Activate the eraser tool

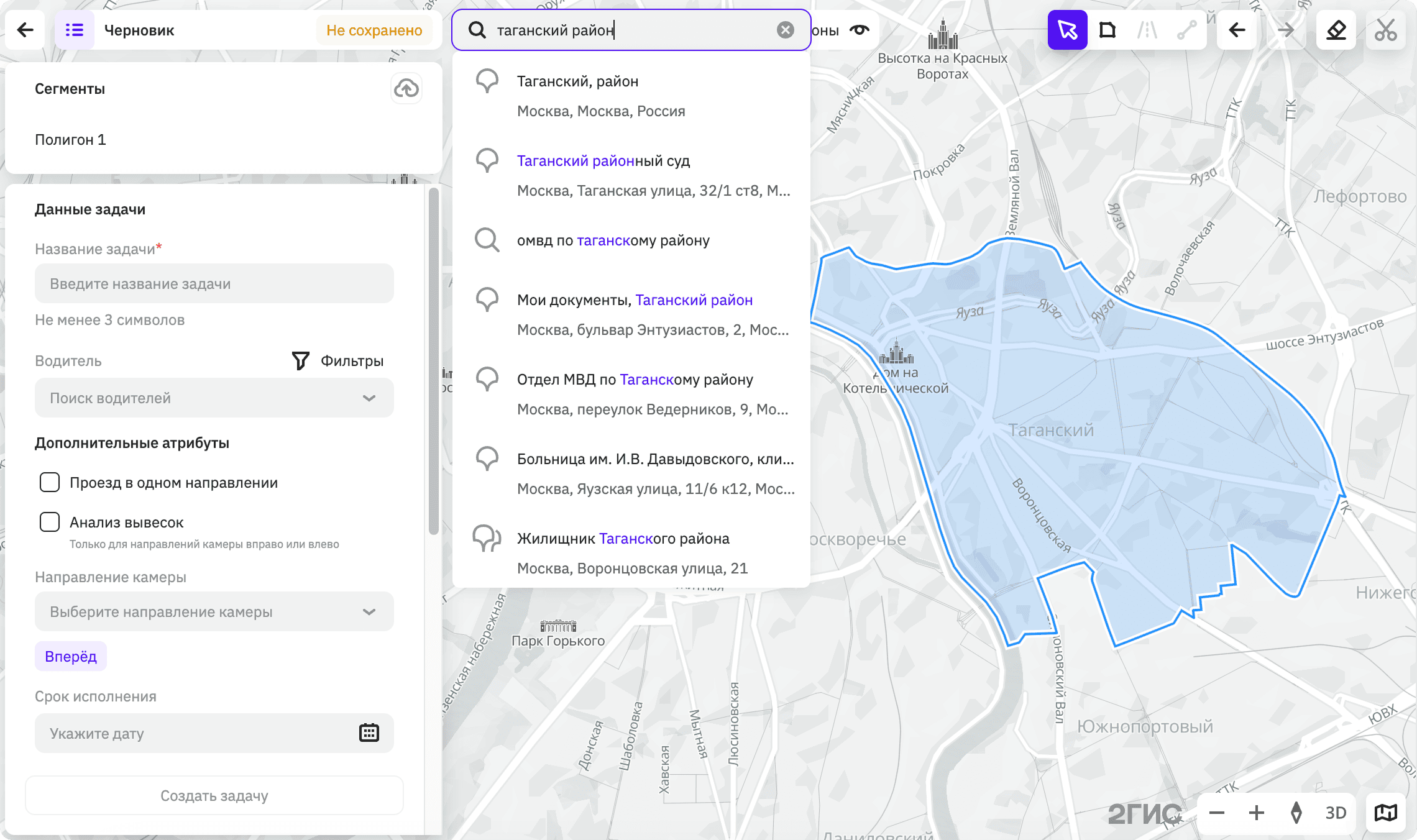point(1336,30)
